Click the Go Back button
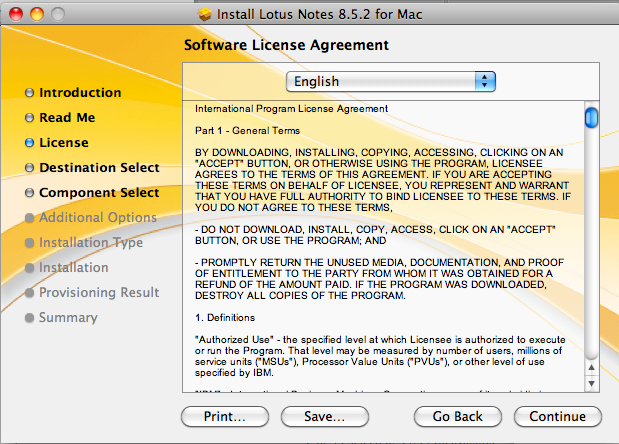 458,416
